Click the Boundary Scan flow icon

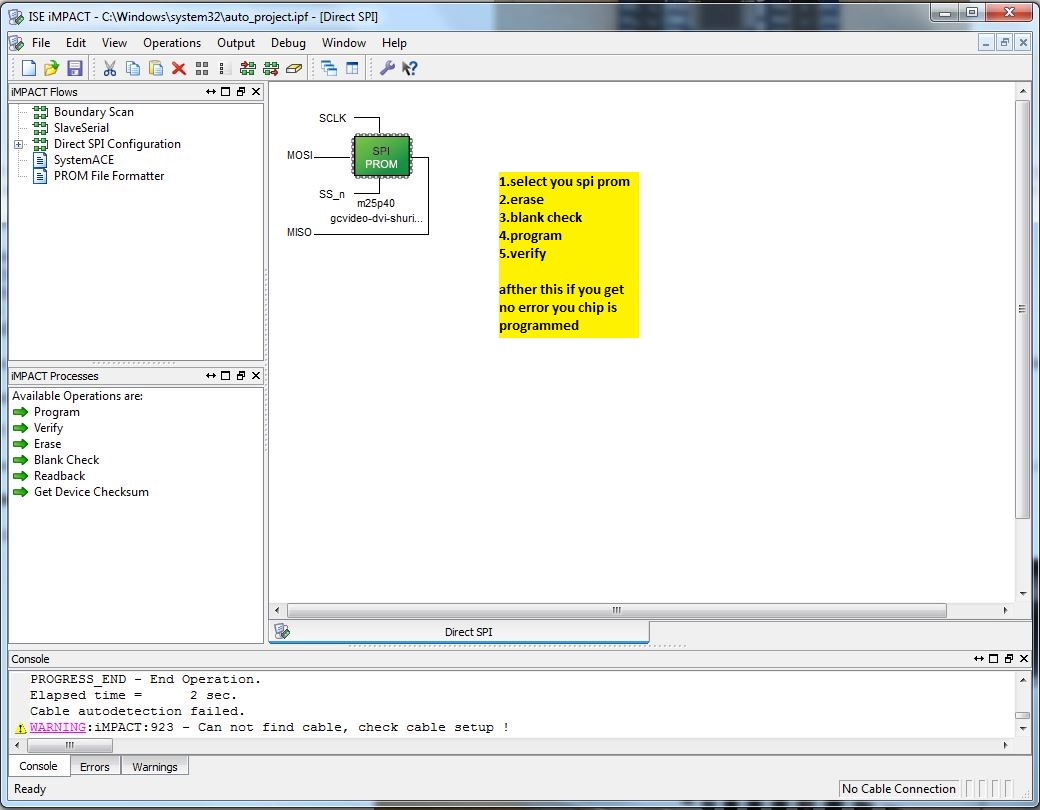[40, 111]
